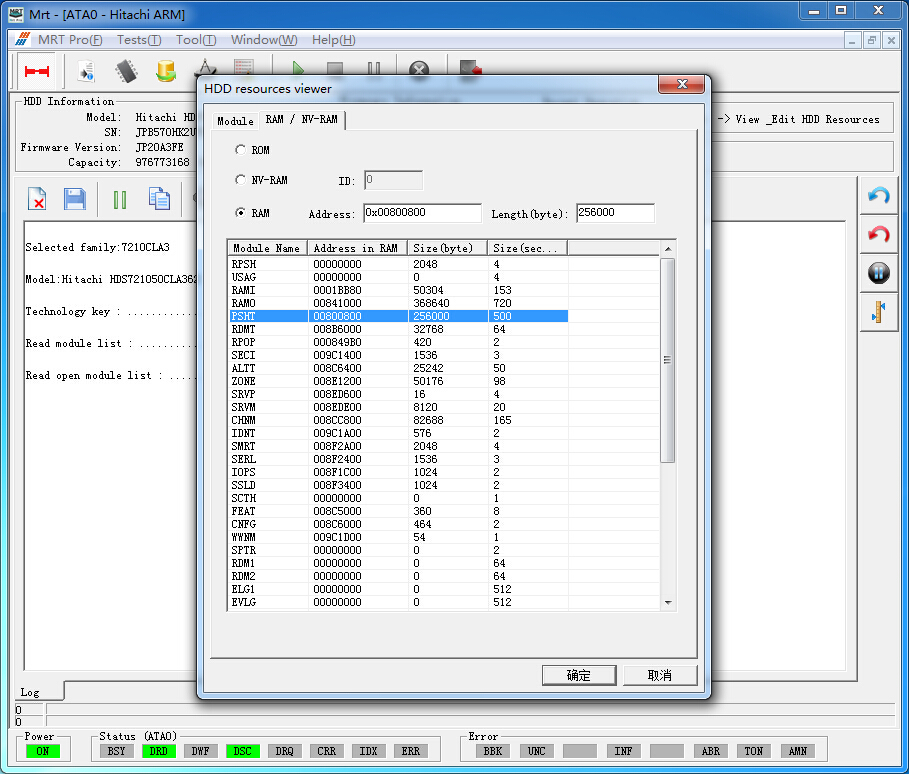Image resolution: width=909 pixels, height=774 pixels.
Task: Click the 取消 cancel button
Action: coord(660,675)
